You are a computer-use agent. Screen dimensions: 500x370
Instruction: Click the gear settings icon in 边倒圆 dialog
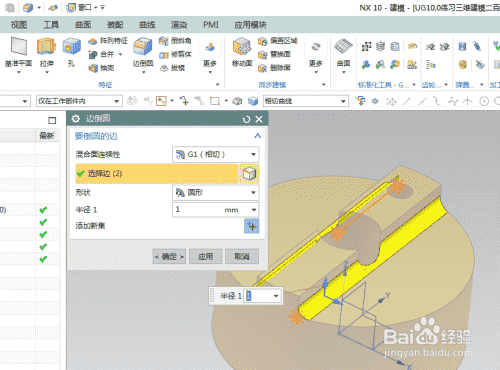tap(76, 119)
